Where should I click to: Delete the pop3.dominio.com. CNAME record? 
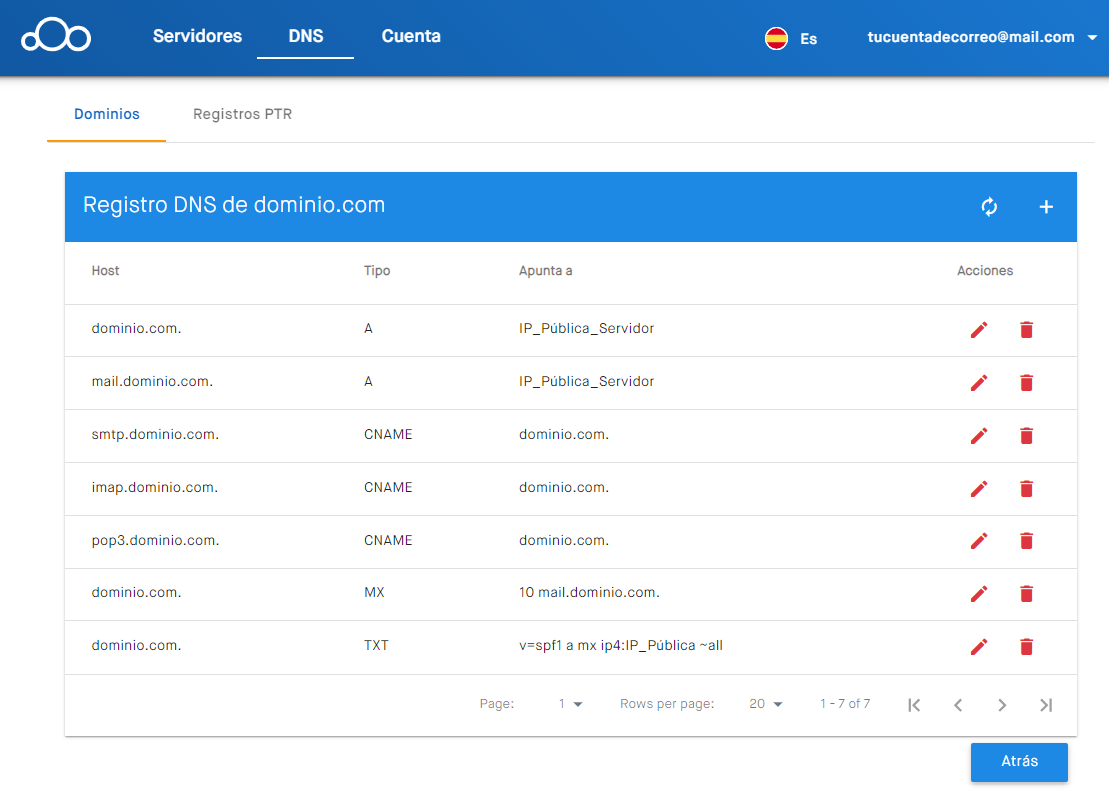(x=1026, y=541)
